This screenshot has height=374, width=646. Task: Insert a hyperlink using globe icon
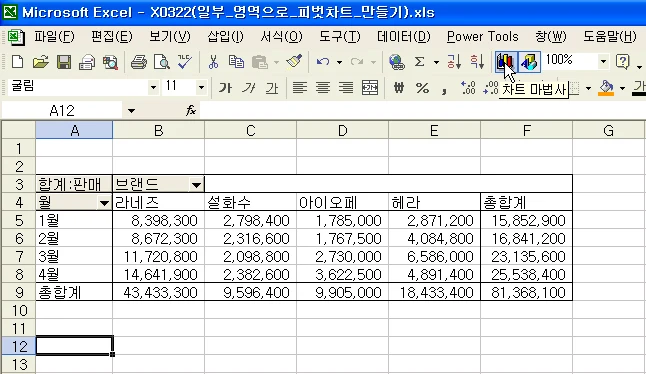pos(396,62)
